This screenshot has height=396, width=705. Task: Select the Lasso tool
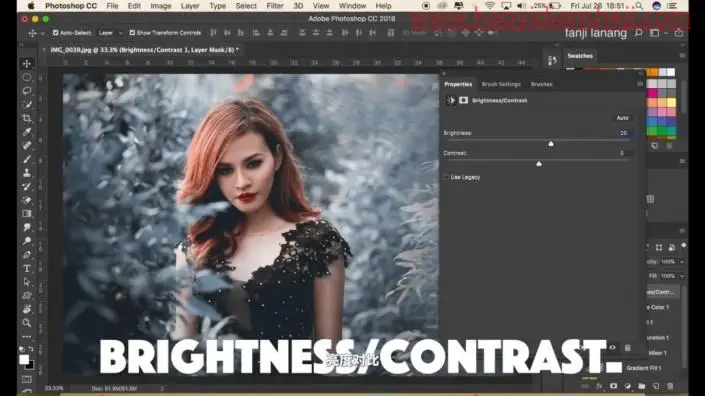click(x=27, y=91)
